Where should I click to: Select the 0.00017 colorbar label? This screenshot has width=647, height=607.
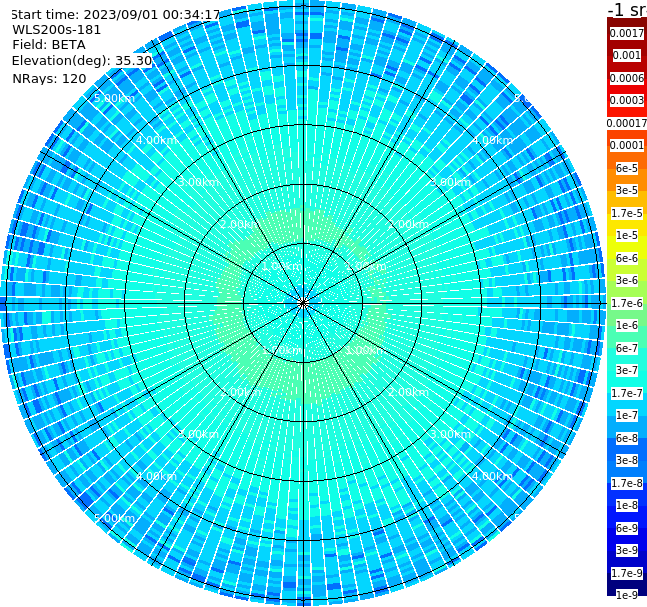pyautogui.click(x=627, y=123)
